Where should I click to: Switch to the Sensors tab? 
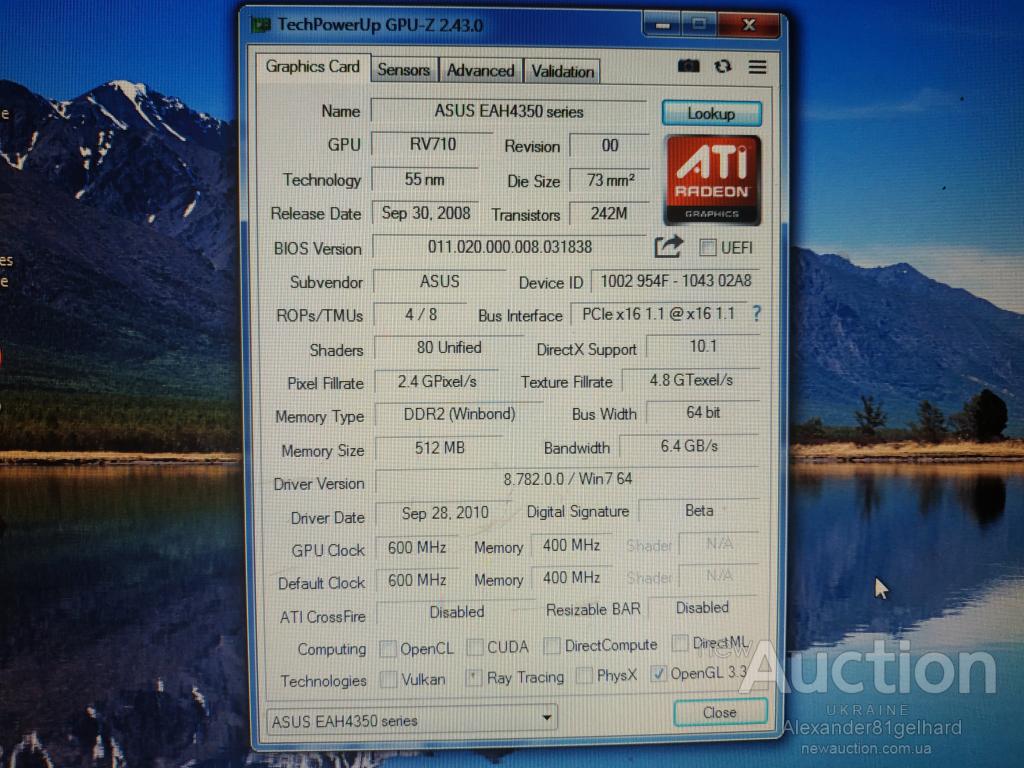pos(404,70)
